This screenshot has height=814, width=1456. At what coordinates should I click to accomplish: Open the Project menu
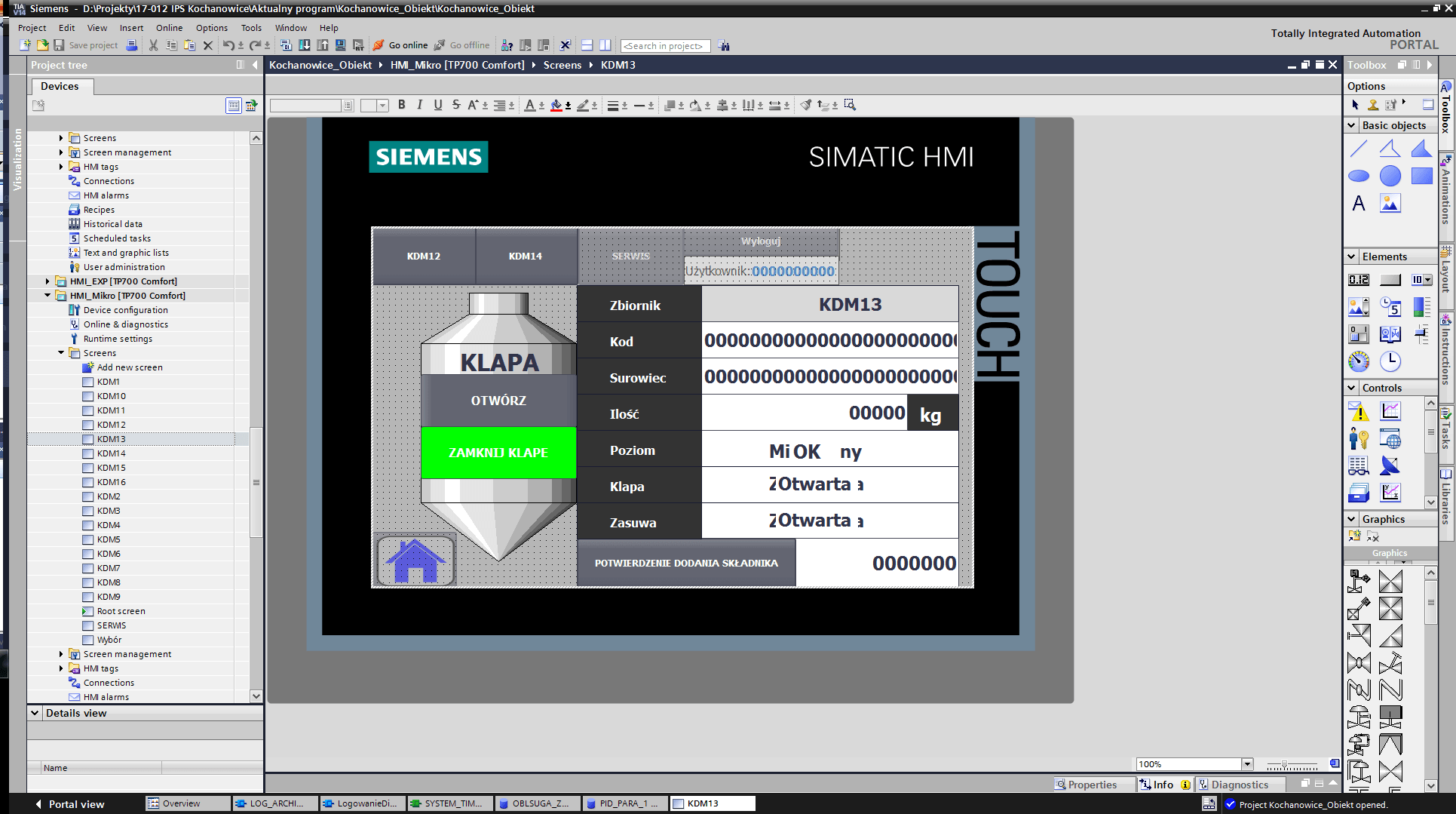[x=32, y=28]
